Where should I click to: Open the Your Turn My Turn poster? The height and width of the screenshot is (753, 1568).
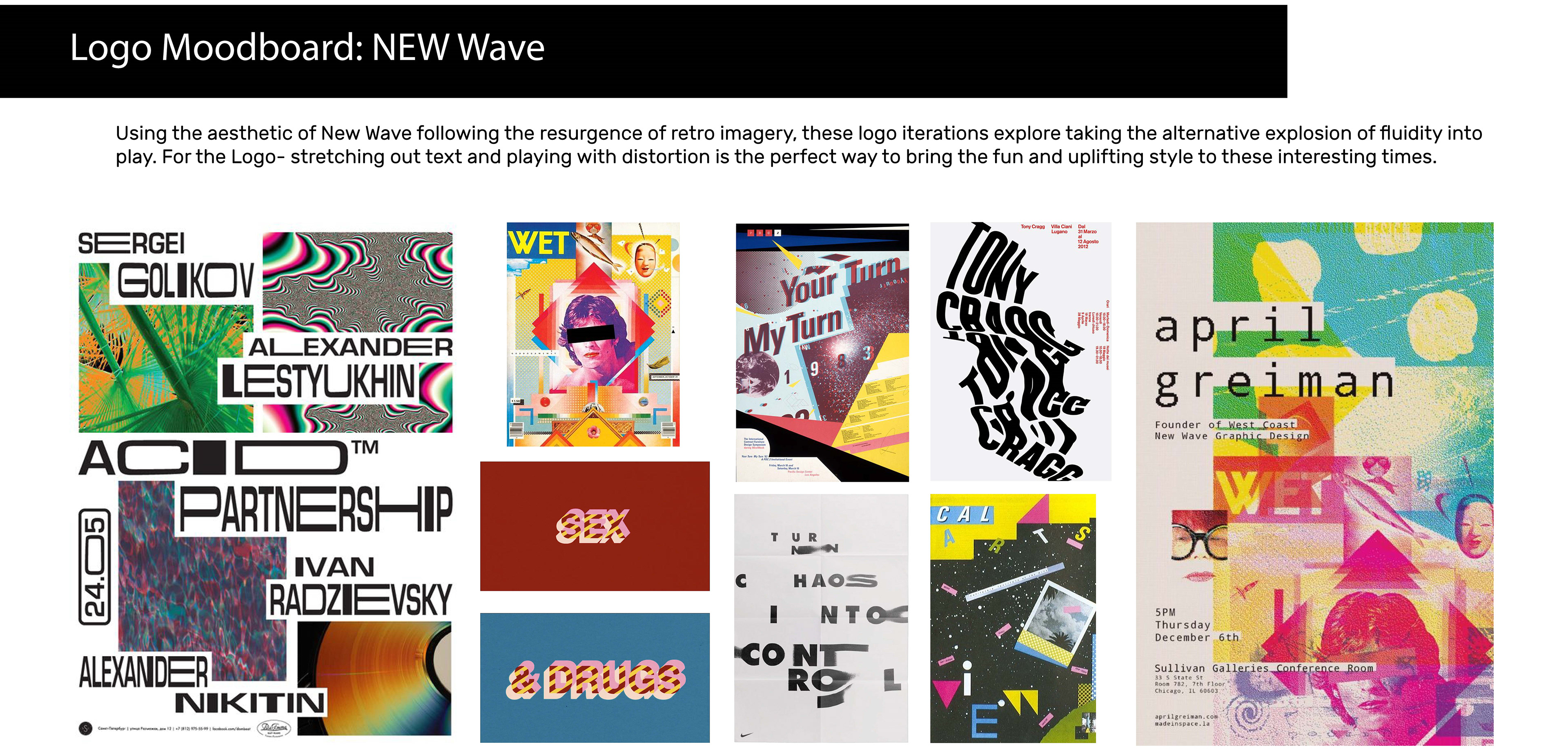[x=822, y=352]
